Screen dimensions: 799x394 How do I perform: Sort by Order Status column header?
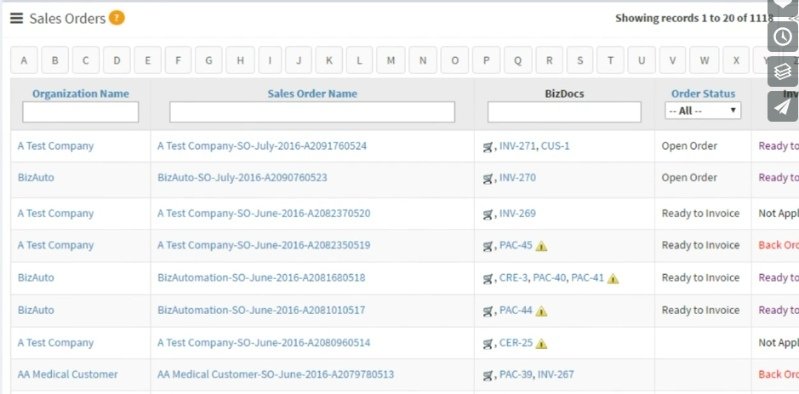click(x=703, y=94)
